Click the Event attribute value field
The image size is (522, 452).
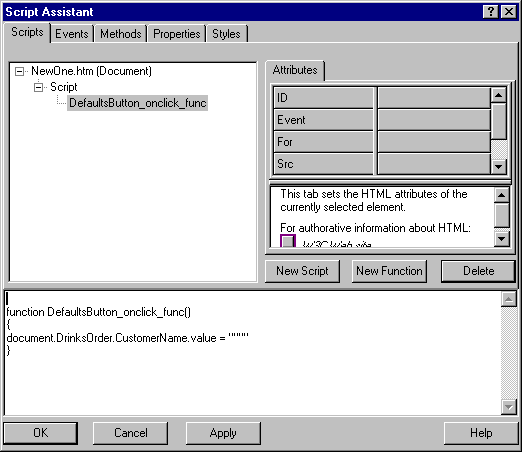click(434, 120)
